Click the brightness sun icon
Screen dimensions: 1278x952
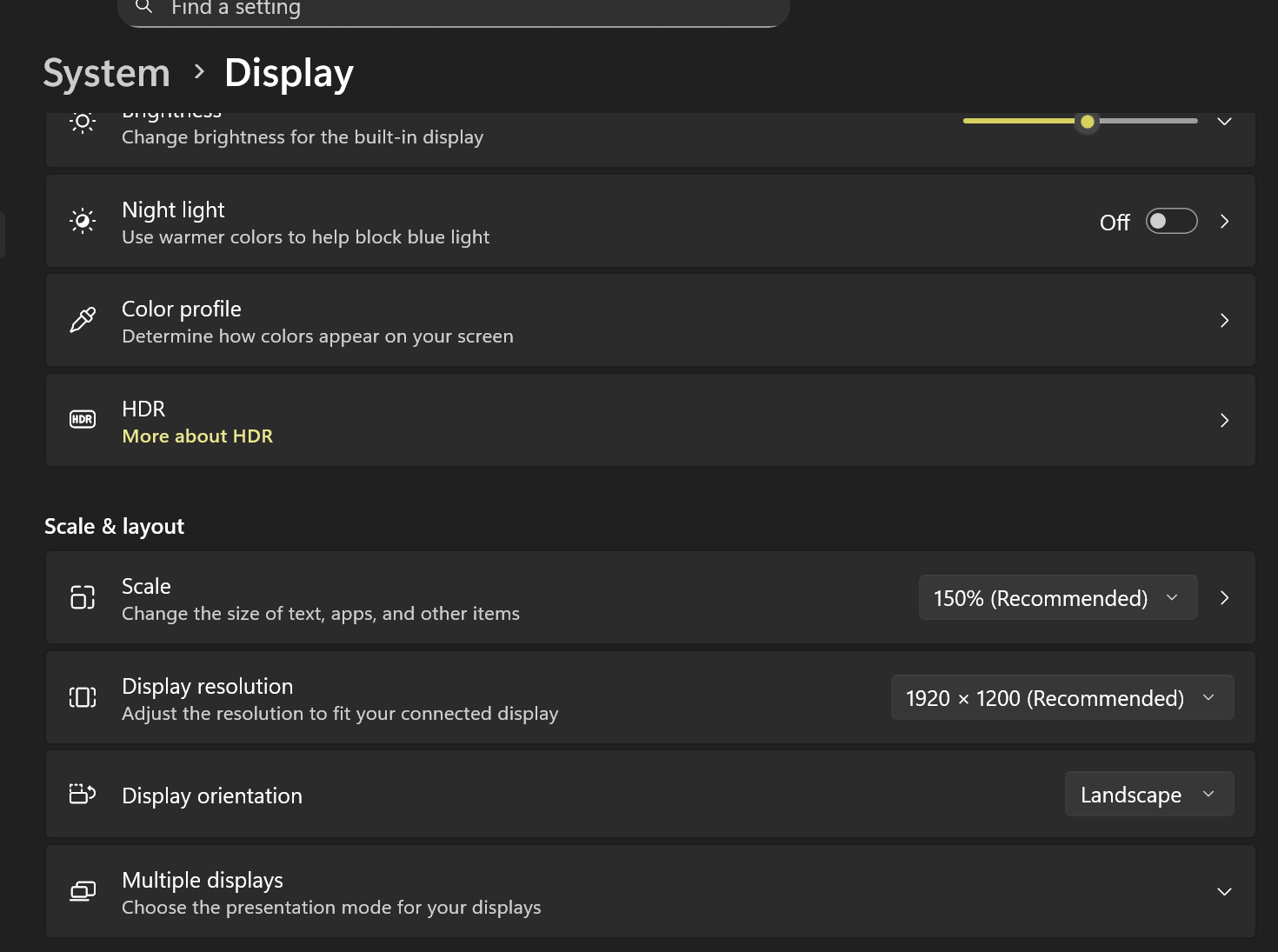coord(83,123)
